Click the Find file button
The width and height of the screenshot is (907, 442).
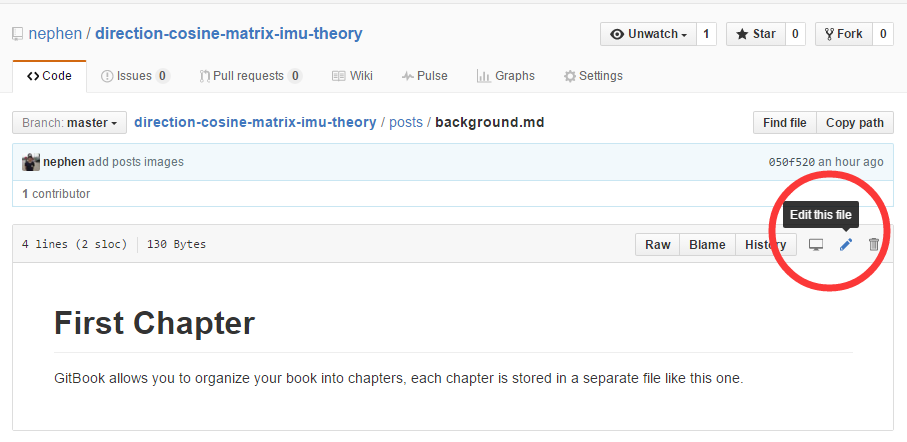pyautogui.click(x=784, y=123)
